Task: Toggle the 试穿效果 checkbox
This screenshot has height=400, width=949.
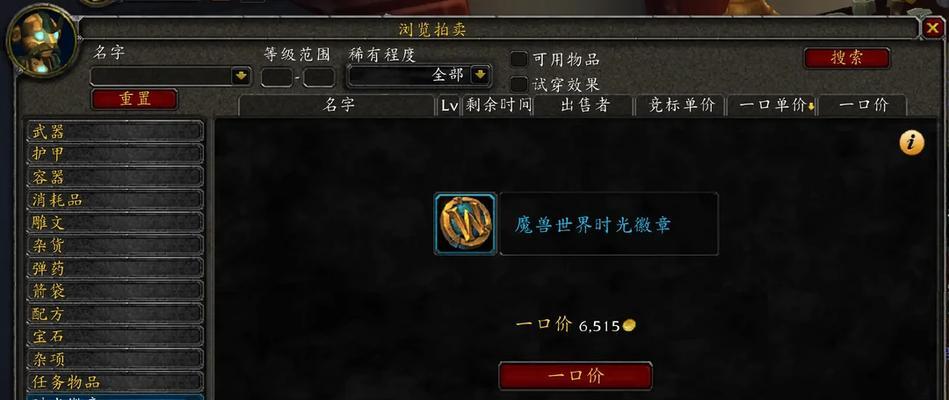Action: click(519, 84)
